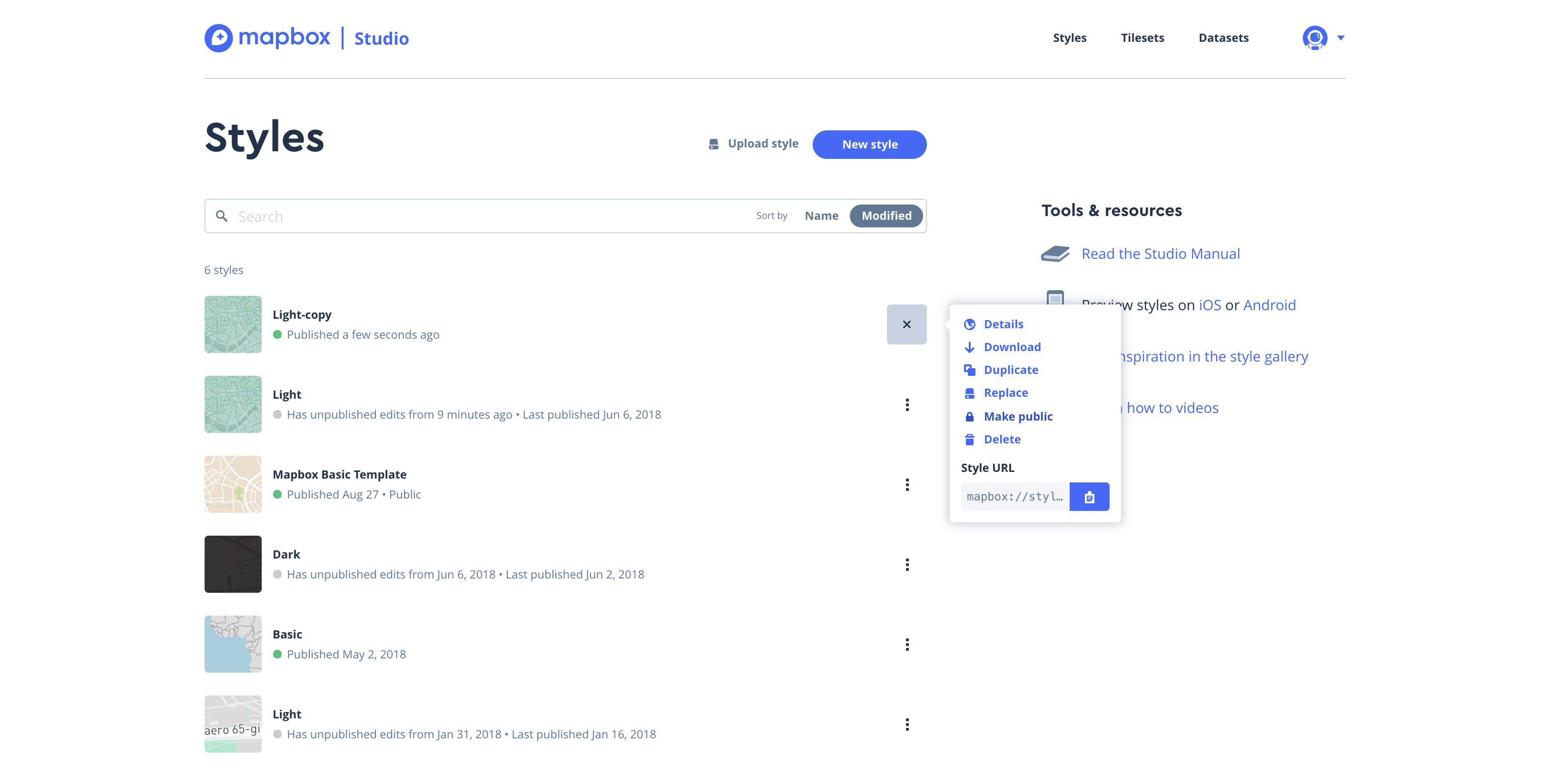
Task: Click the Mapbox Basic Template style name
Action: click(339, 474)
